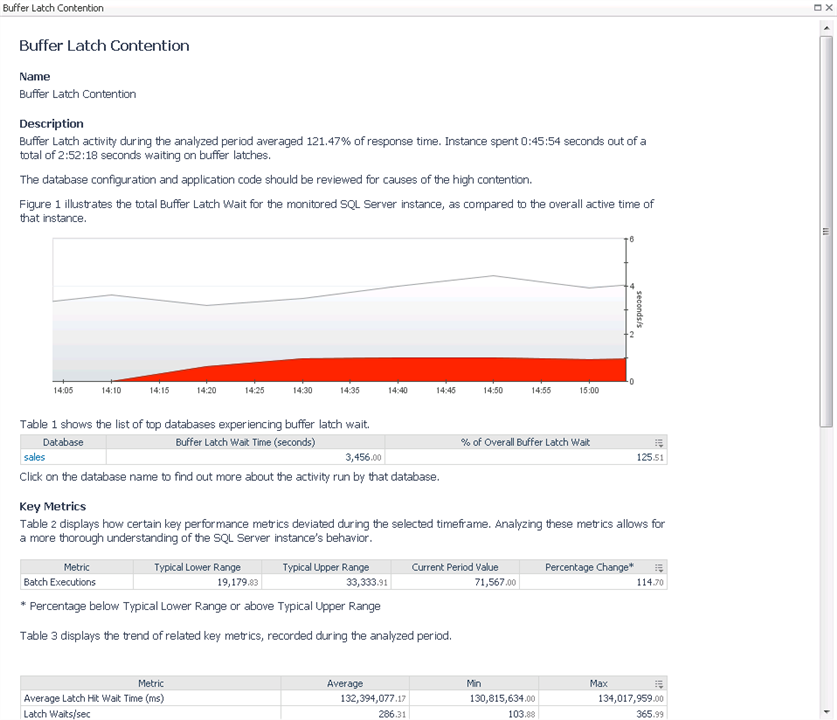This screenshot has width=837, height=720.
Task: Maximize the Buffer Latch Contention panel
Action: point(817,7)
